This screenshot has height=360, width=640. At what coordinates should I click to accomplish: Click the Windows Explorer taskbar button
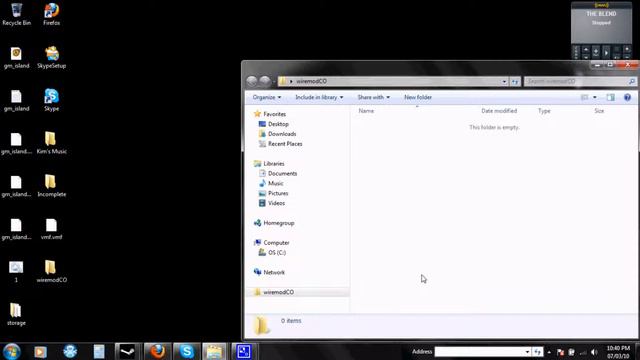tap(214, 351)
